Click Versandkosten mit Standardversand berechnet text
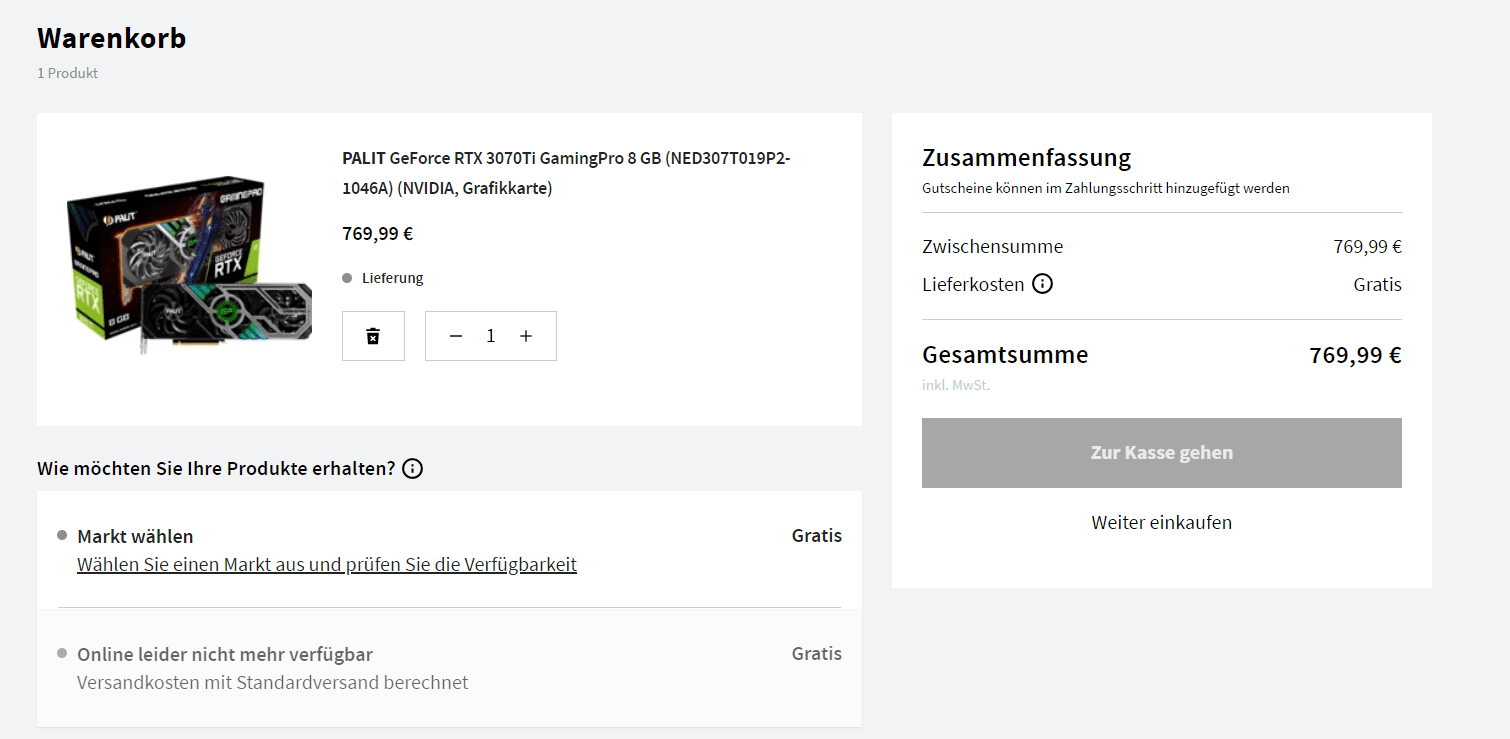 tap(272, 683)
